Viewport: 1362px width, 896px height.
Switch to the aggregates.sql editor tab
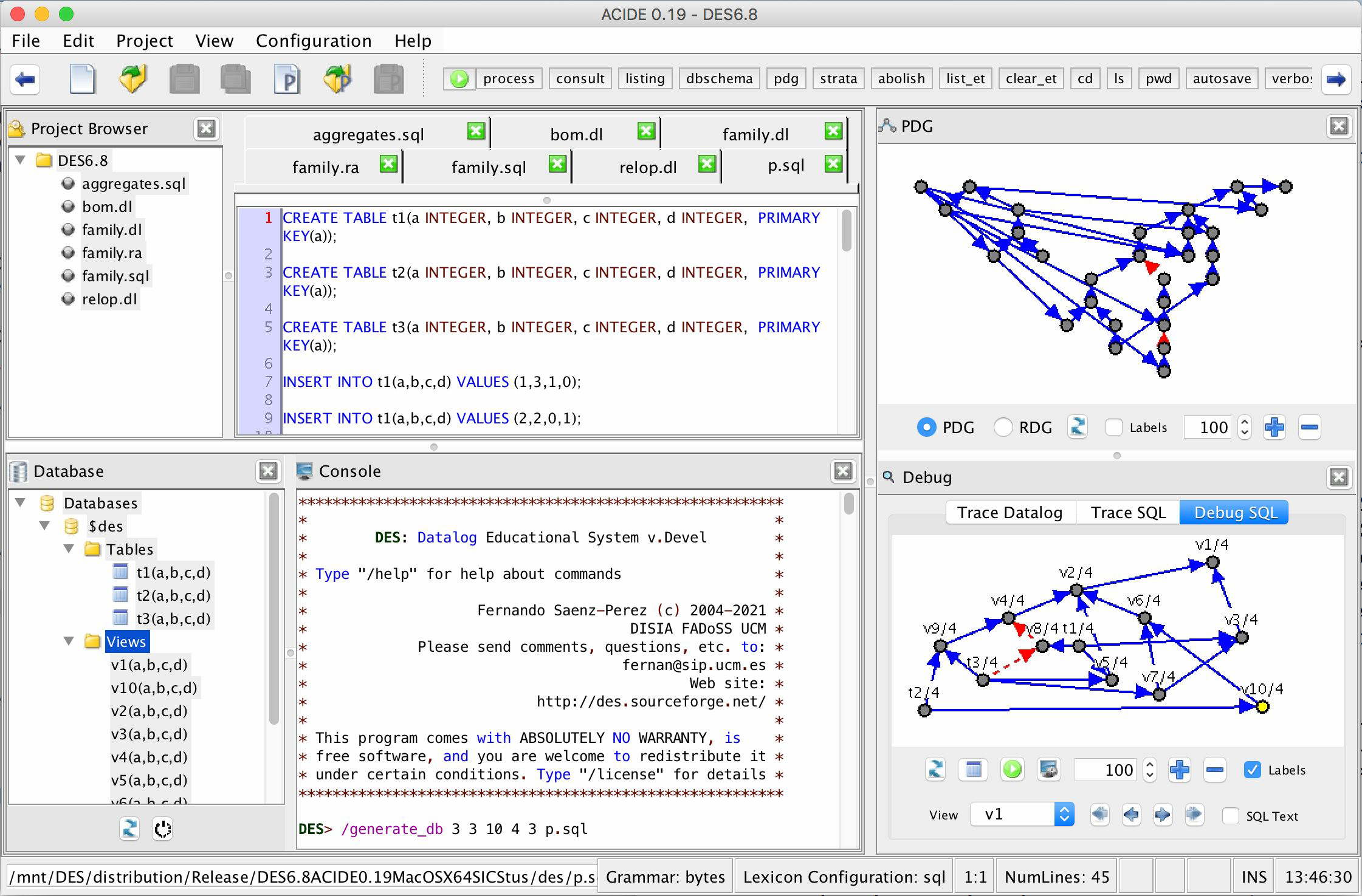pyautogui.click(x=368, y=134)
